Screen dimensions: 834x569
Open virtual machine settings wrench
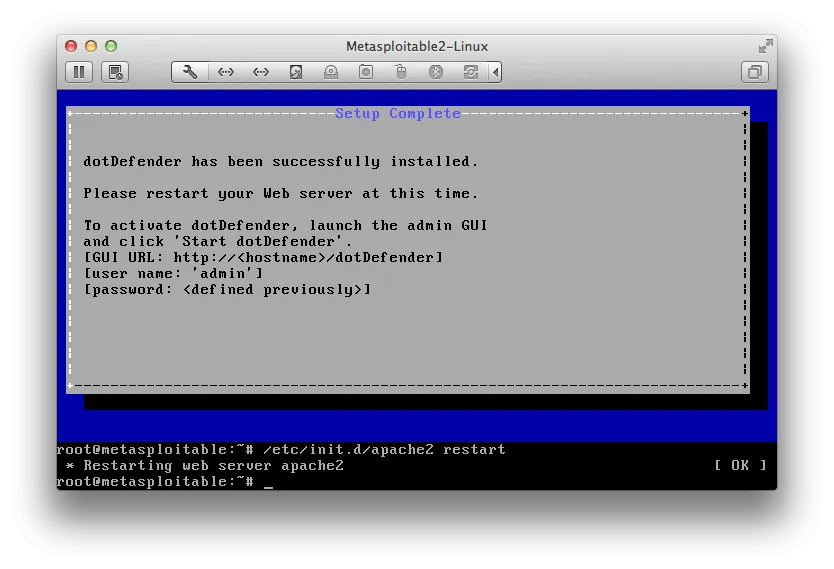pos(190,72)
